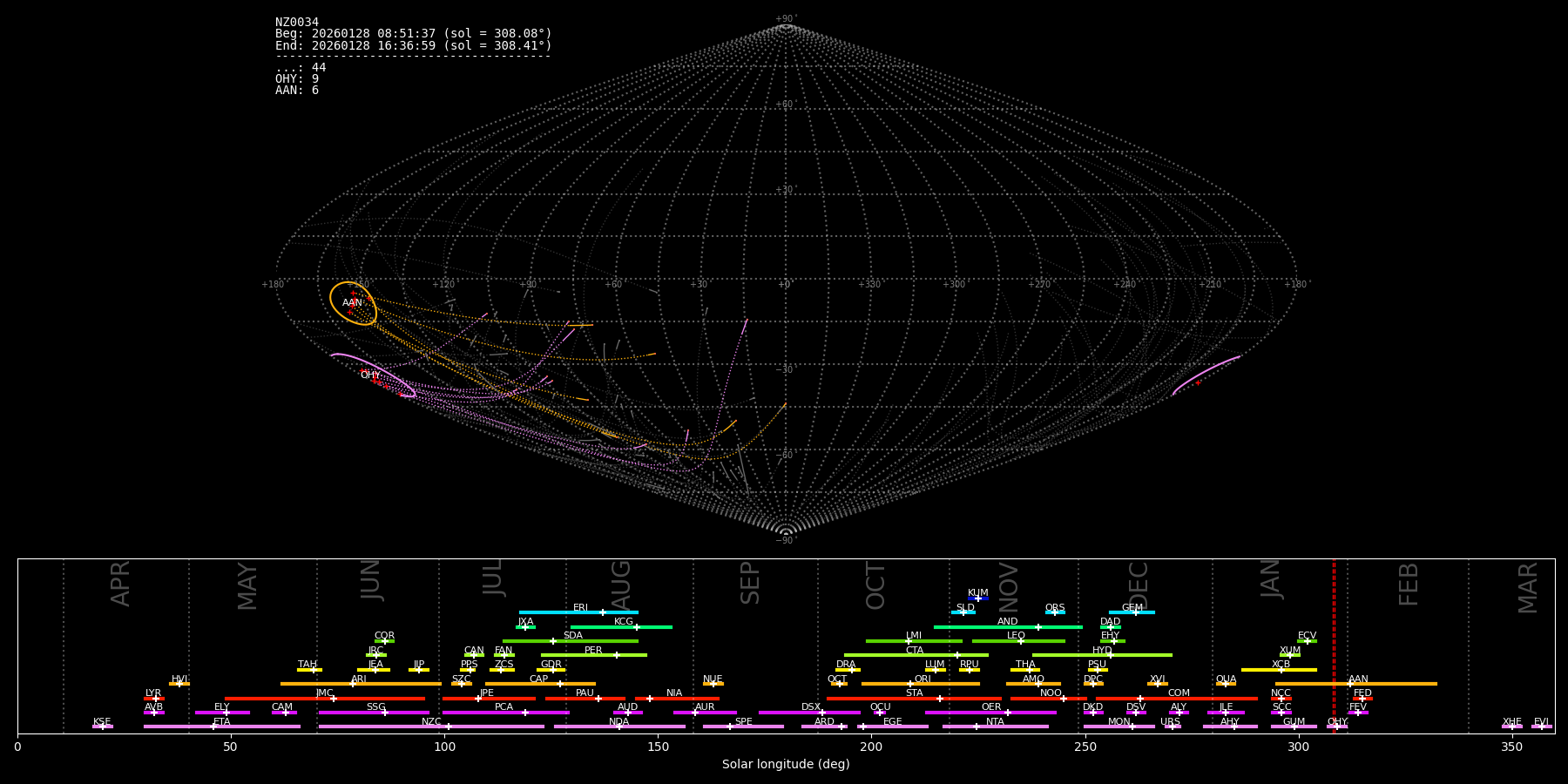Click the station ID NZ0034 in the header
Image resolution: width=1568 pixels, height=784 pixels.
[x=297, y=22]
